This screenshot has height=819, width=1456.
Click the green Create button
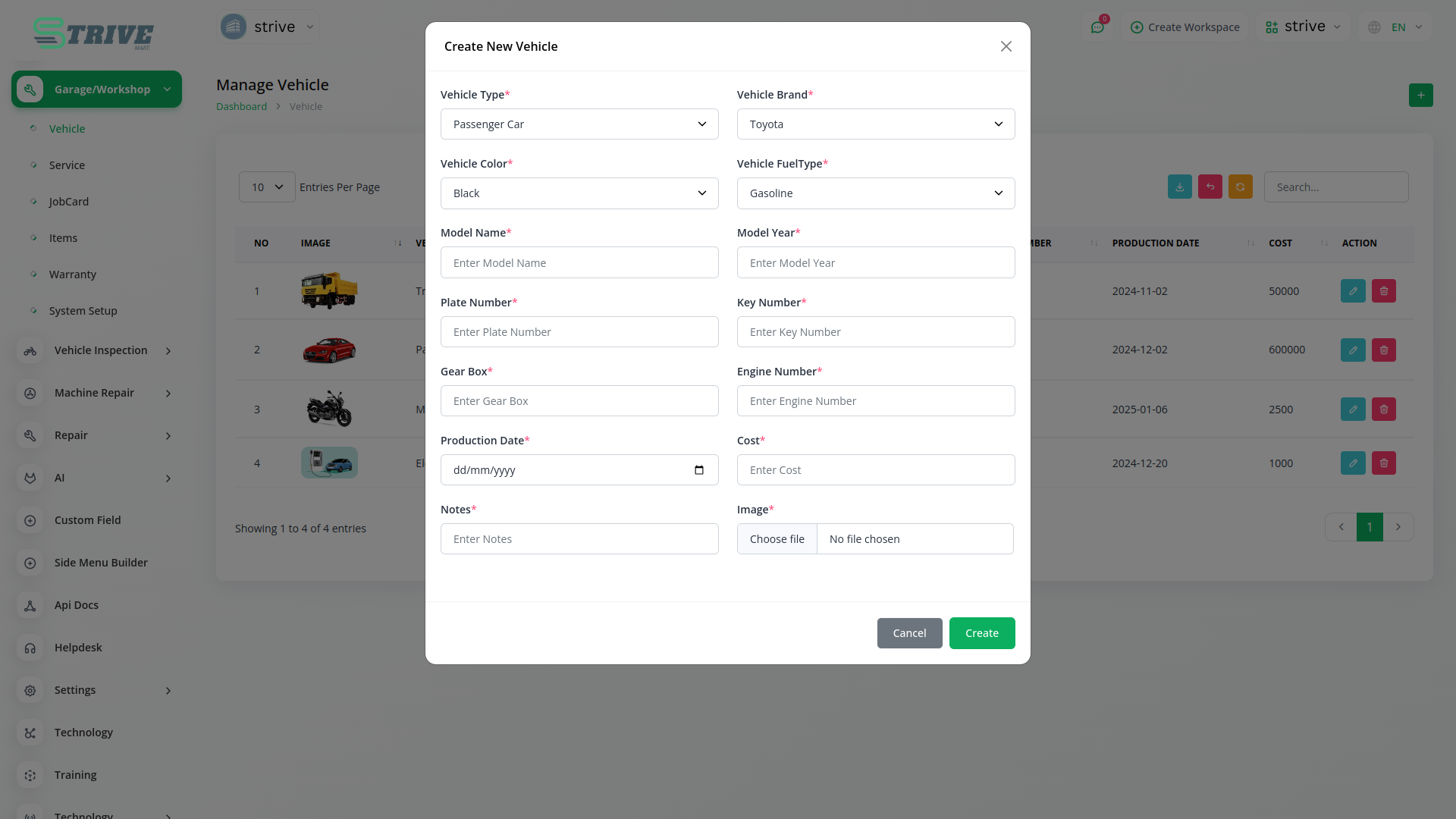click(x=982, y=633)
